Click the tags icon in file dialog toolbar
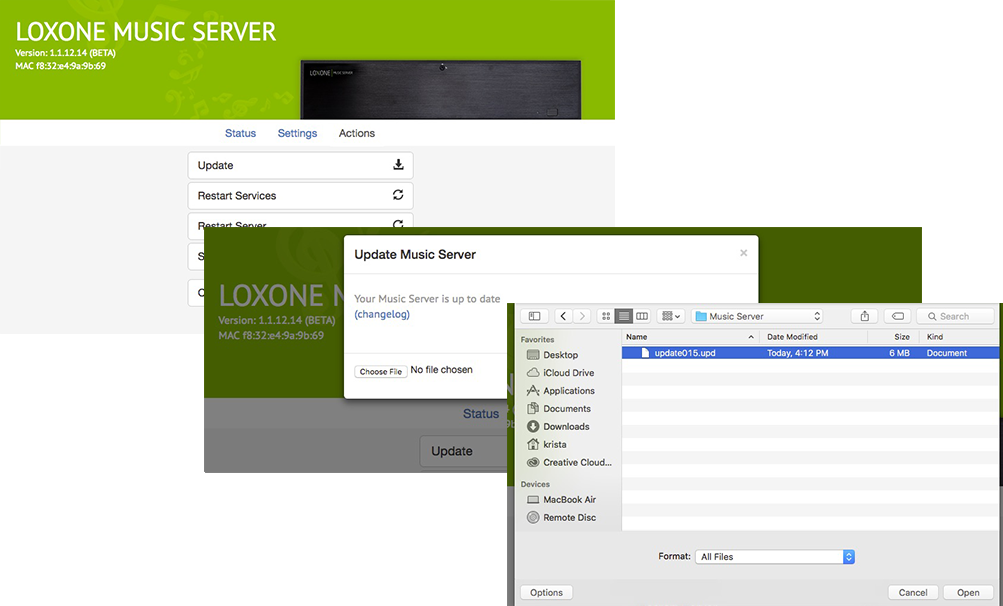Screen dimensions: 1003x606 (898, 316)
